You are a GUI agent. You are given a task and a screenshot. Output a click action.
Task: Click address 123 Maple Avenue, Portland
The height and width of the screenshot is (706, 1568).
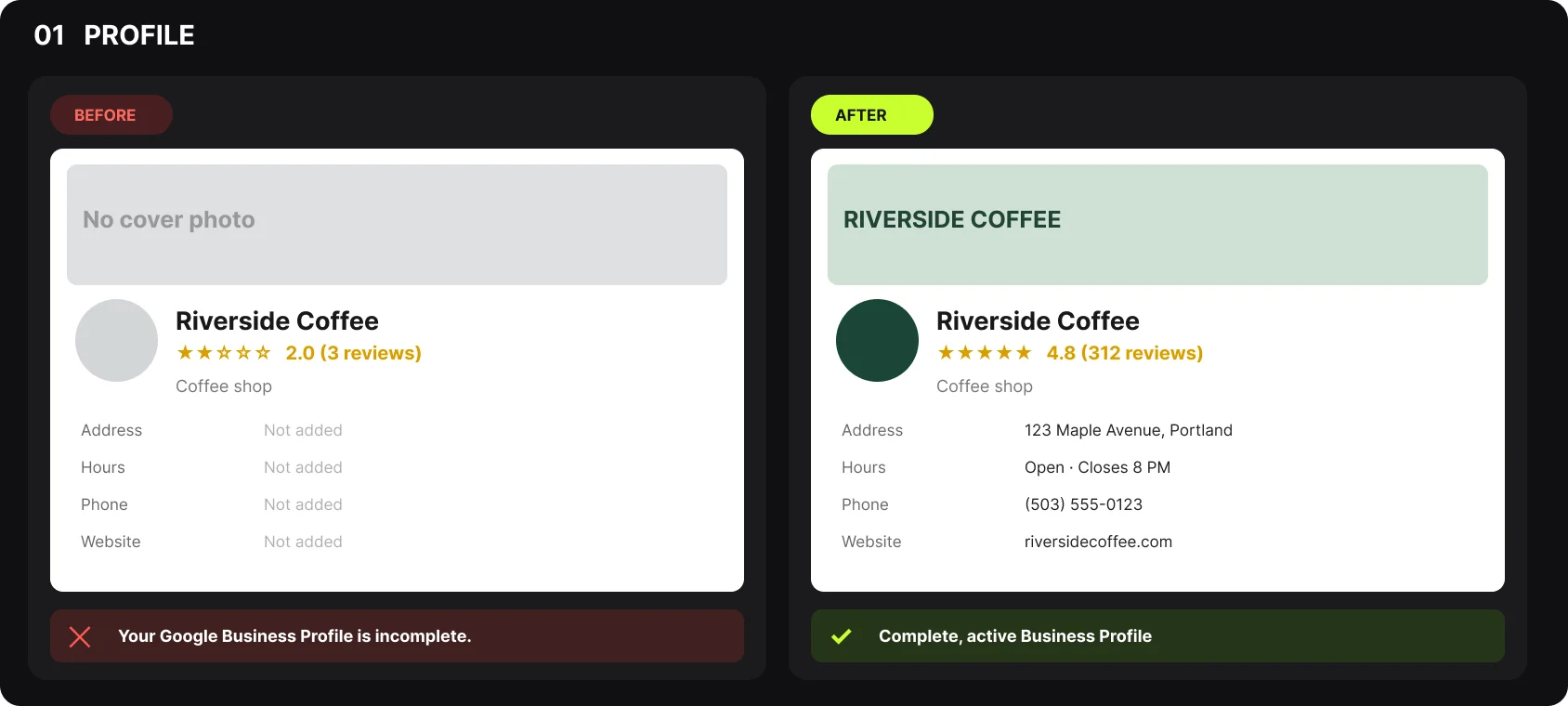point(1129,430)
